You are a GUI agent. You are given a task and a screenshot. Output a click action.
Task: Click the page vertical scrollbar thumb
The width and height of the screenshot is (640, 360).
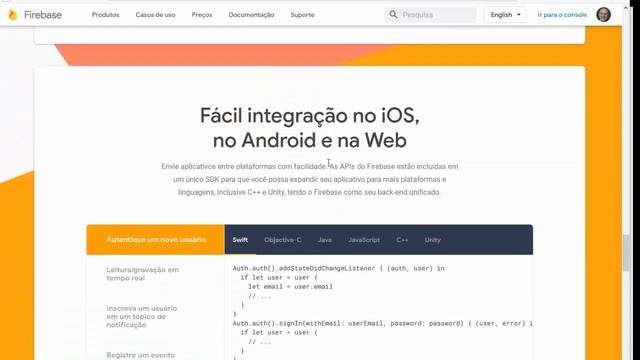tap(626, 253)
